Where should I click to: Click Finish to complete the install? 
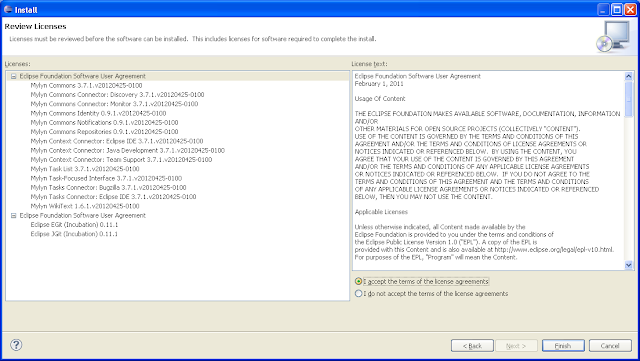pos(563,345)
